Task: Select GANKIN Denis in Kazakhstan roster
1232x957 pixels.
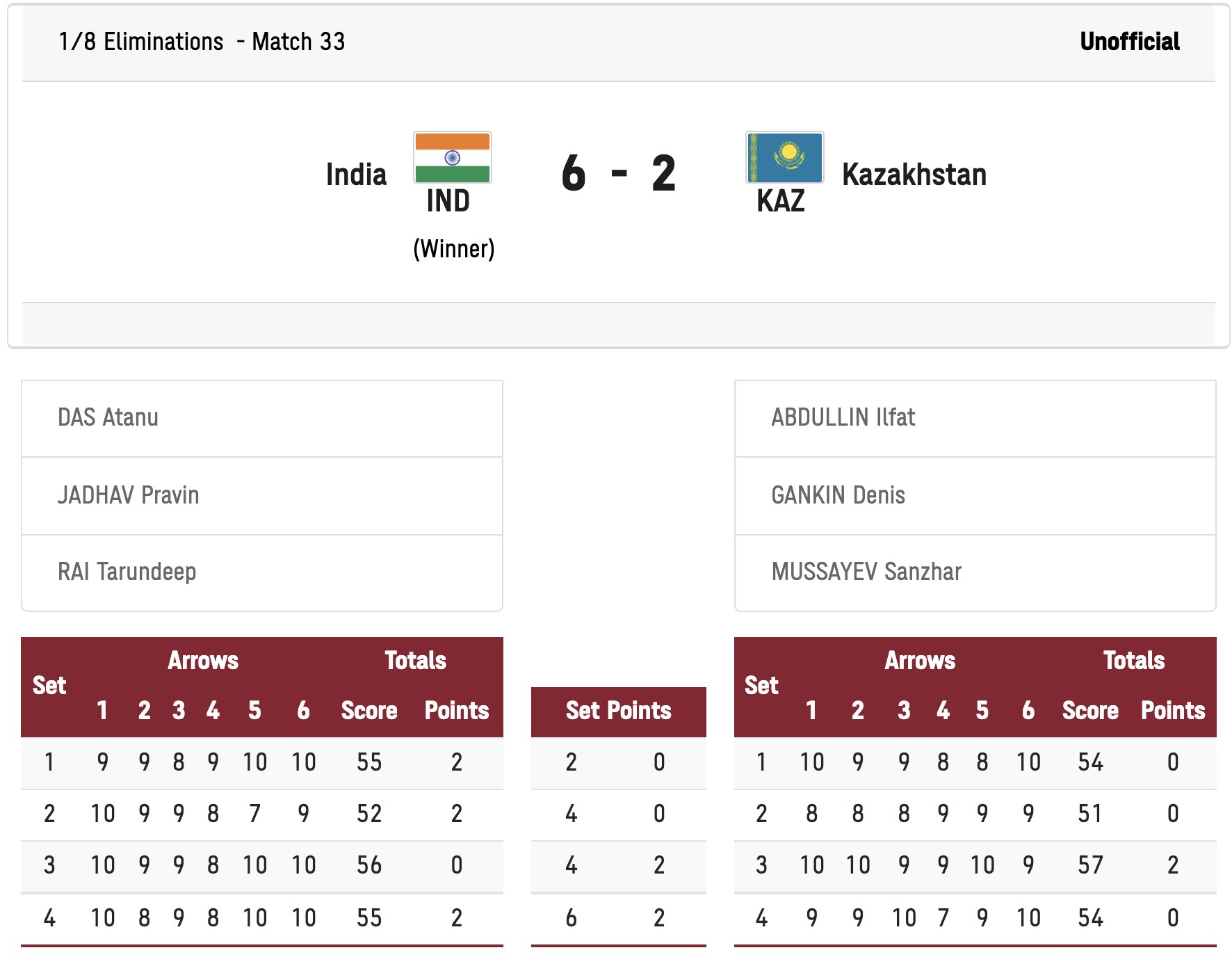Action: click(838, 495)
